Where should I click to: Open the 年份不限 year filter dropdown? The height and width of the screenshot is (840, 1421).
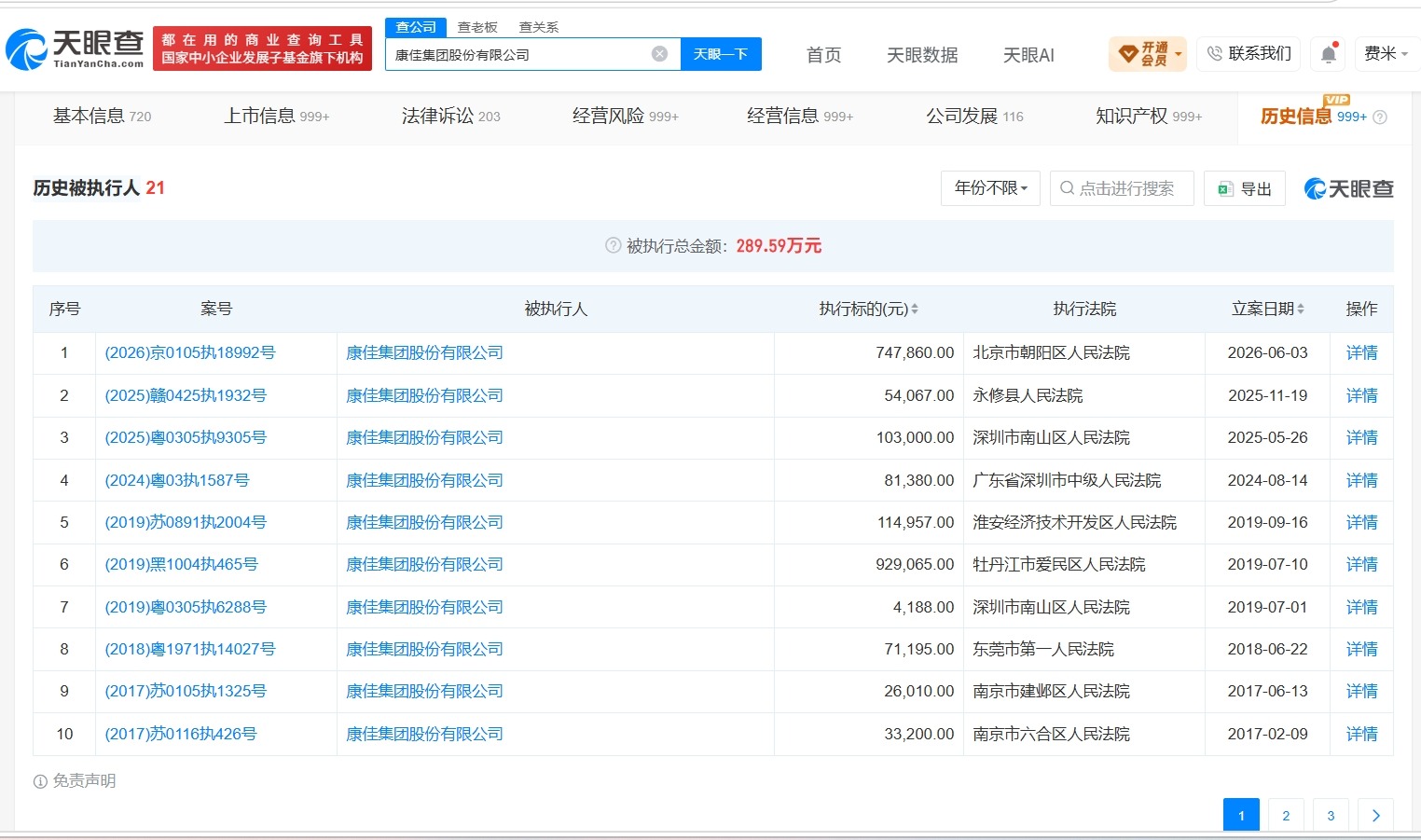[990, 188]
